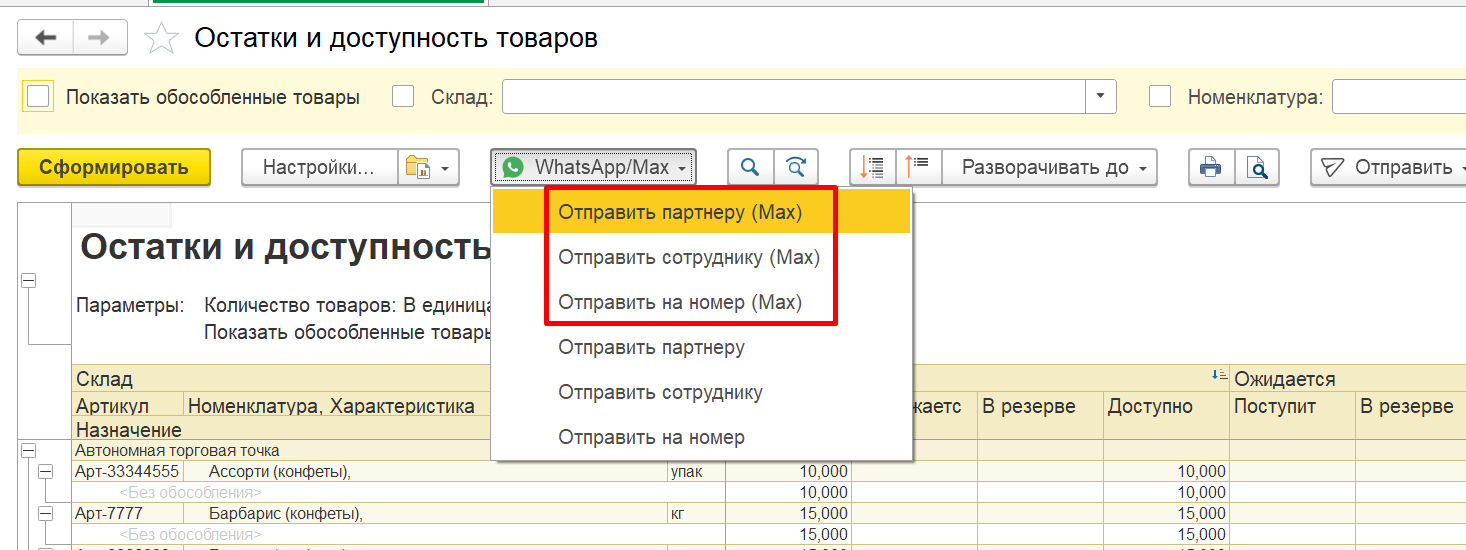Click the magnifier search icon
The height and width of the screenshot is (550, 1466).
click(x=750, y=167)
